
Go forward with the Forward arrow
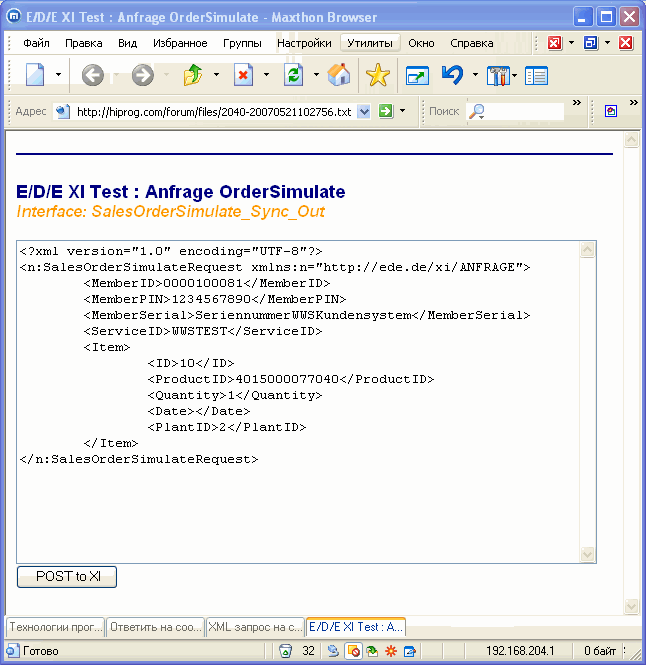pyautogui.click(x=143, y=75)
